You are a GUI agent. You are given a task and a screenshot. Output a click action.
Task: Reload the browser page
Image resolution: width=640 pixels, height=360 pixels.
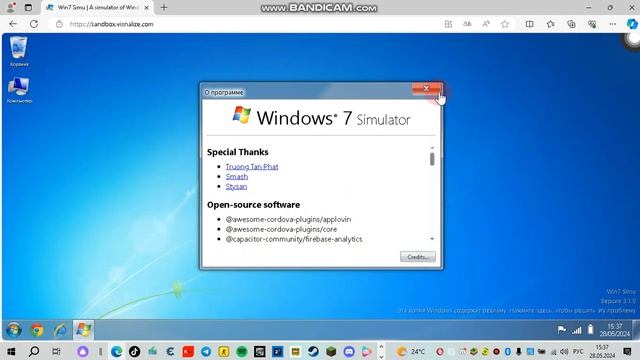point(34,24)
